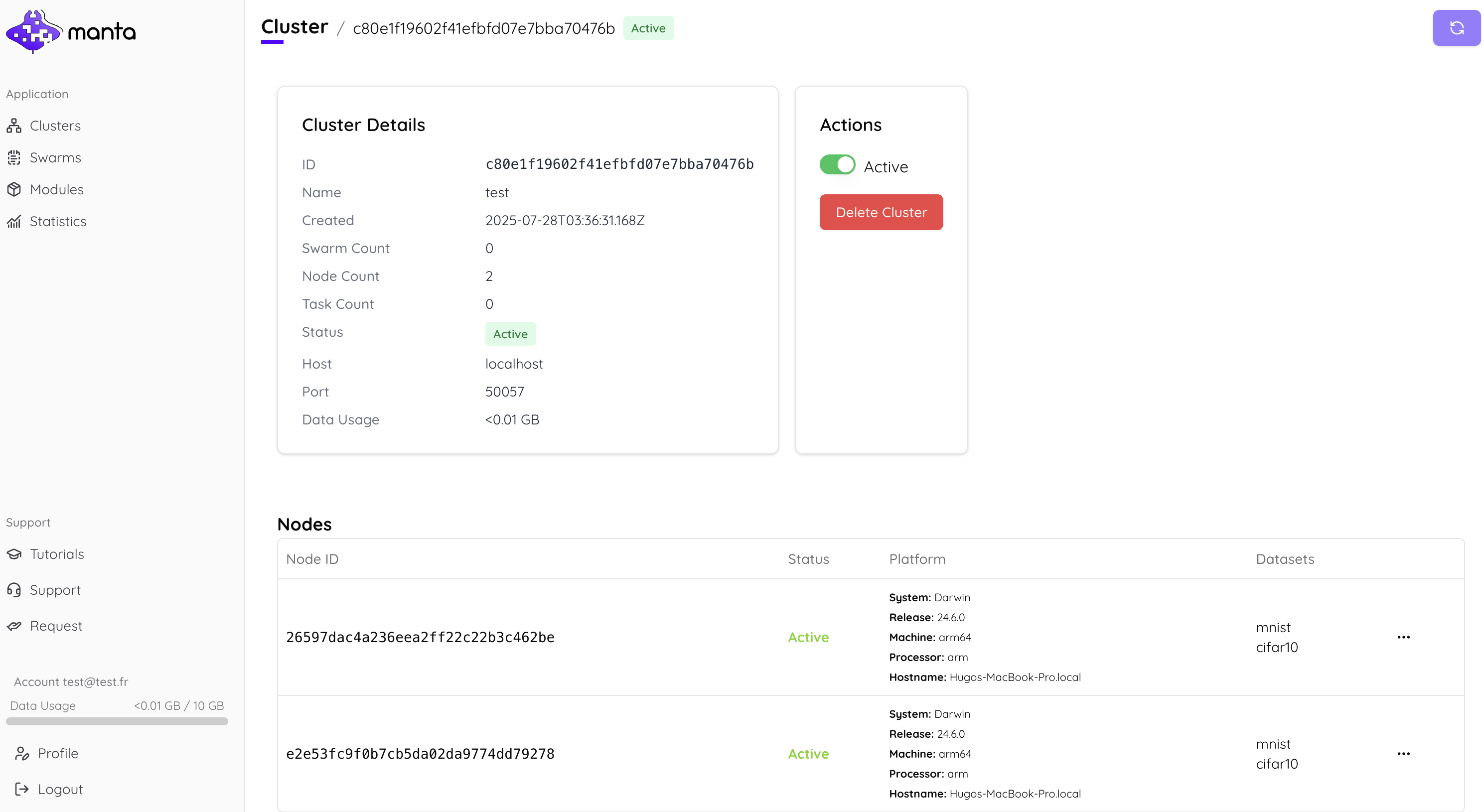Open actions menu for node e2e53fc9f0b7cb5d
This screenshot has height=812, width=1484.
1403,754
